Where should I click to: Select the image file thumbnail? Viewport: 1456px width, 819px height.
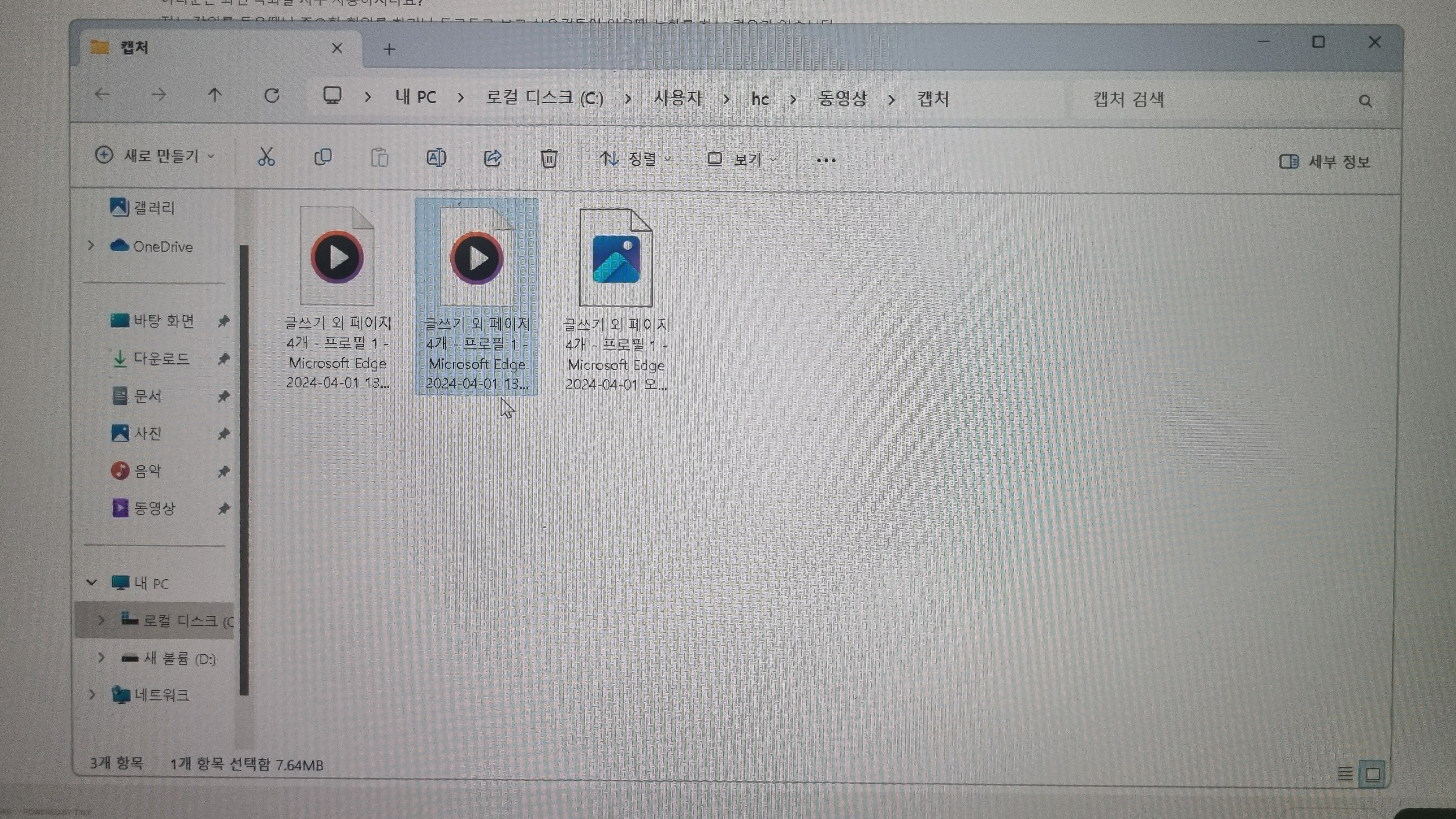pos(616,259)
